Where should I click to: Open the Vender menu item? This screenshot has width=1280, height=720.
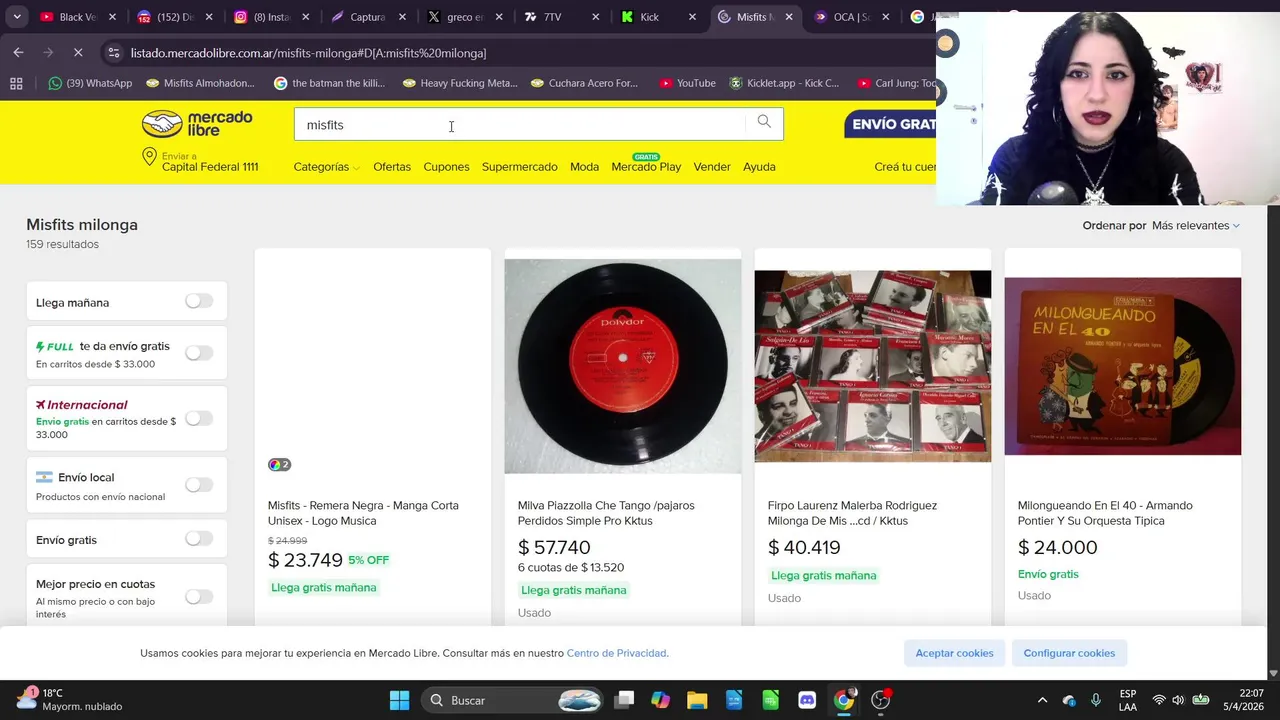712,167
